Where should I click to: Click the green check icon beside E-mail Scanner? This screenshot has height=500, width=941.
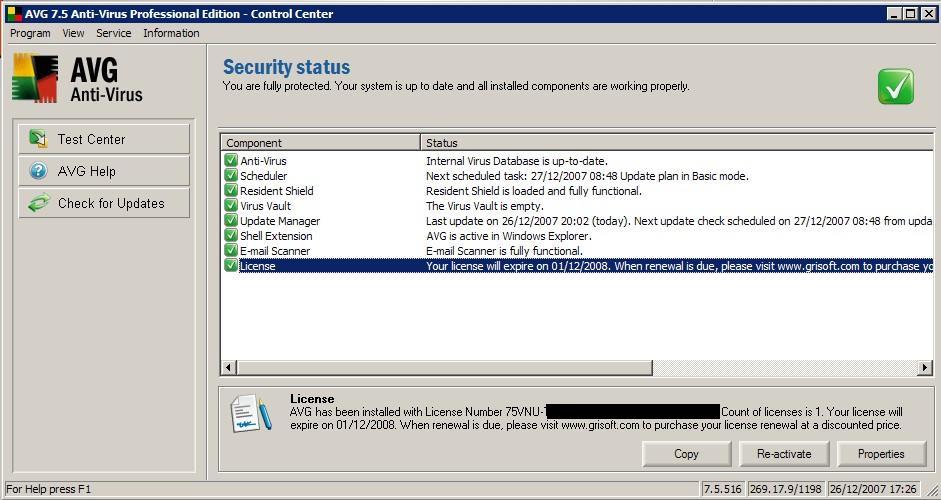231,250
